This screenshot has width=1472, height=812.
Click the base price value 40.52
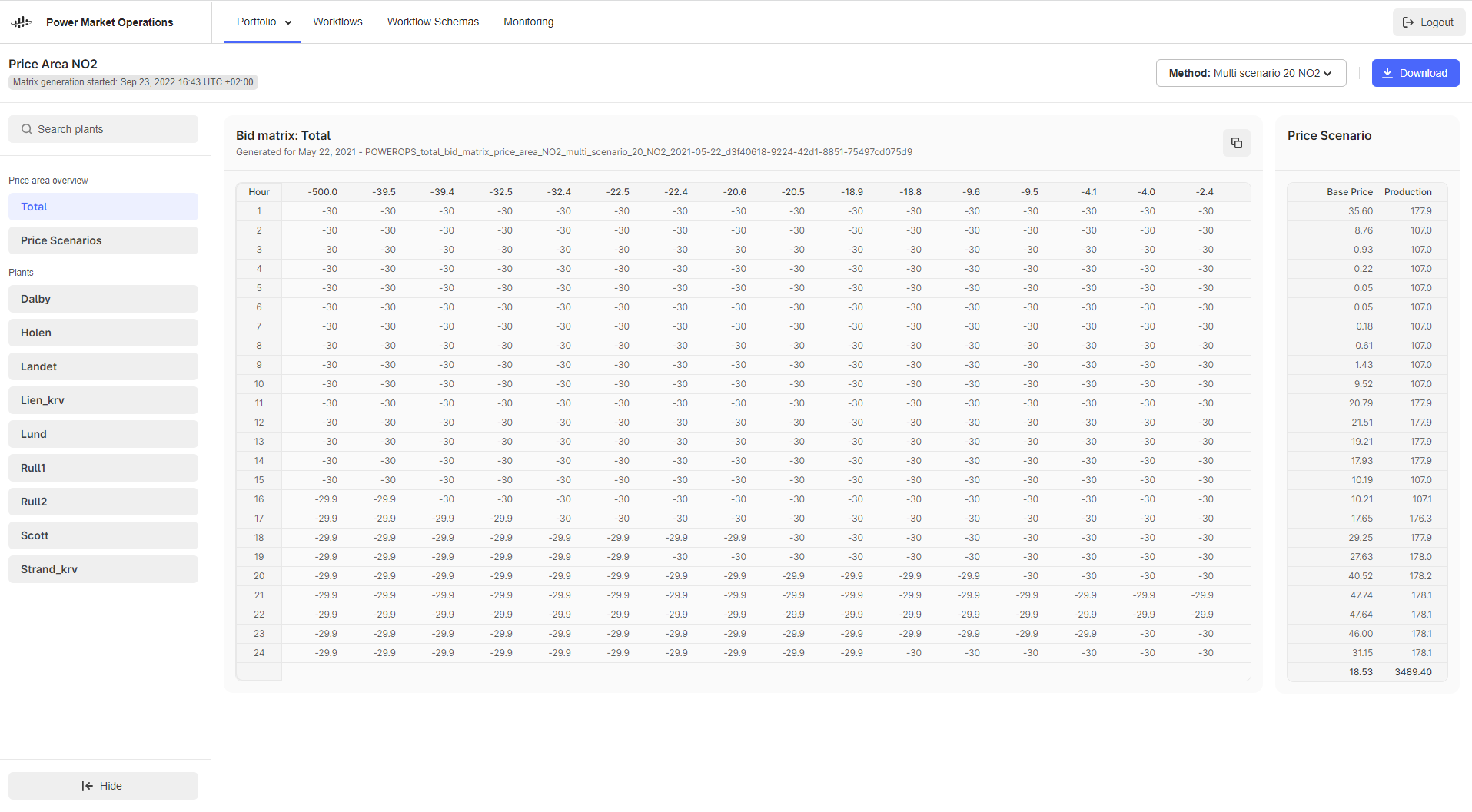[x=1361, y=576]
